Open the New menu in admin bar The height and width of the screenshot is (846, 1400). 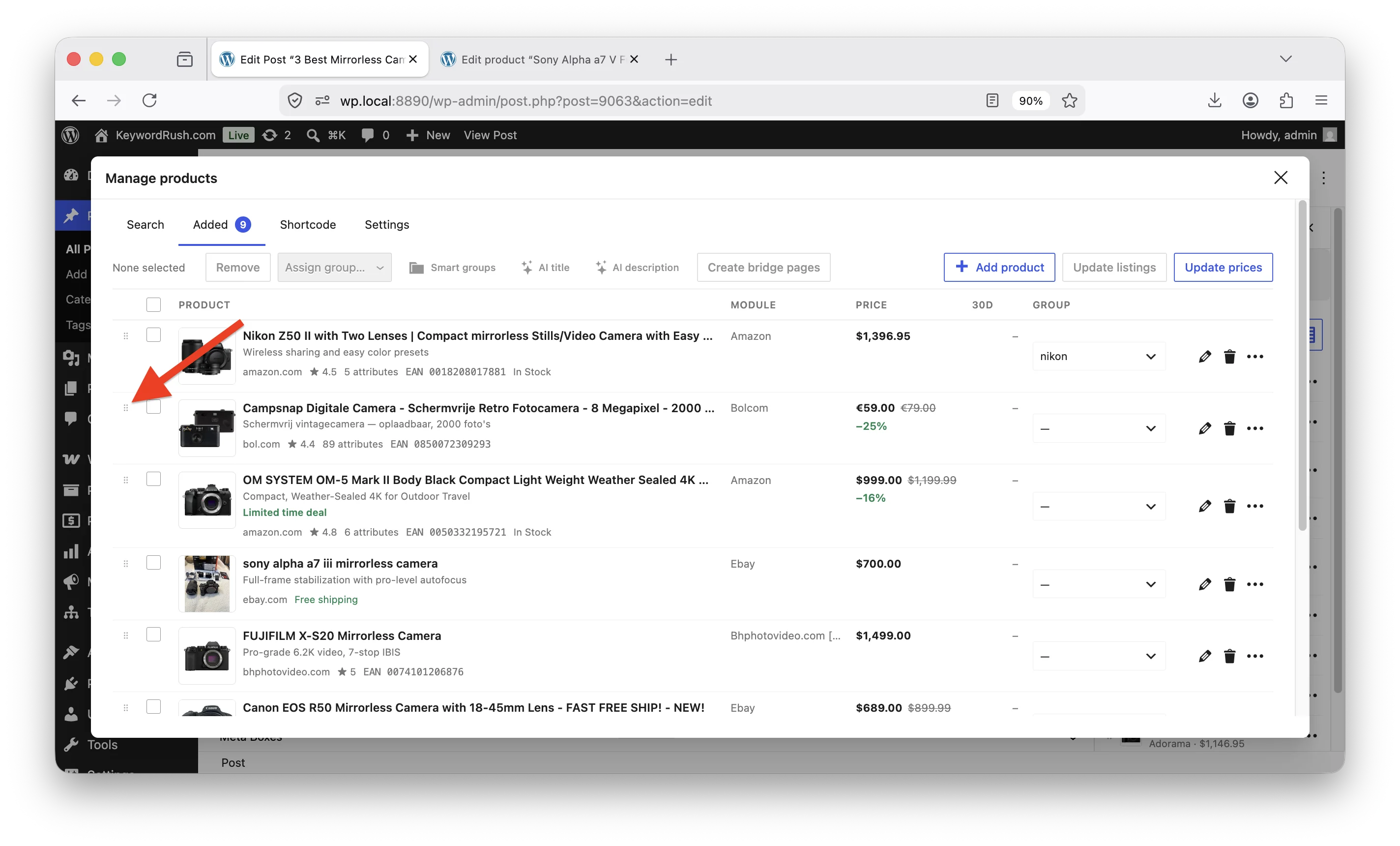click(x=428, y=135)
